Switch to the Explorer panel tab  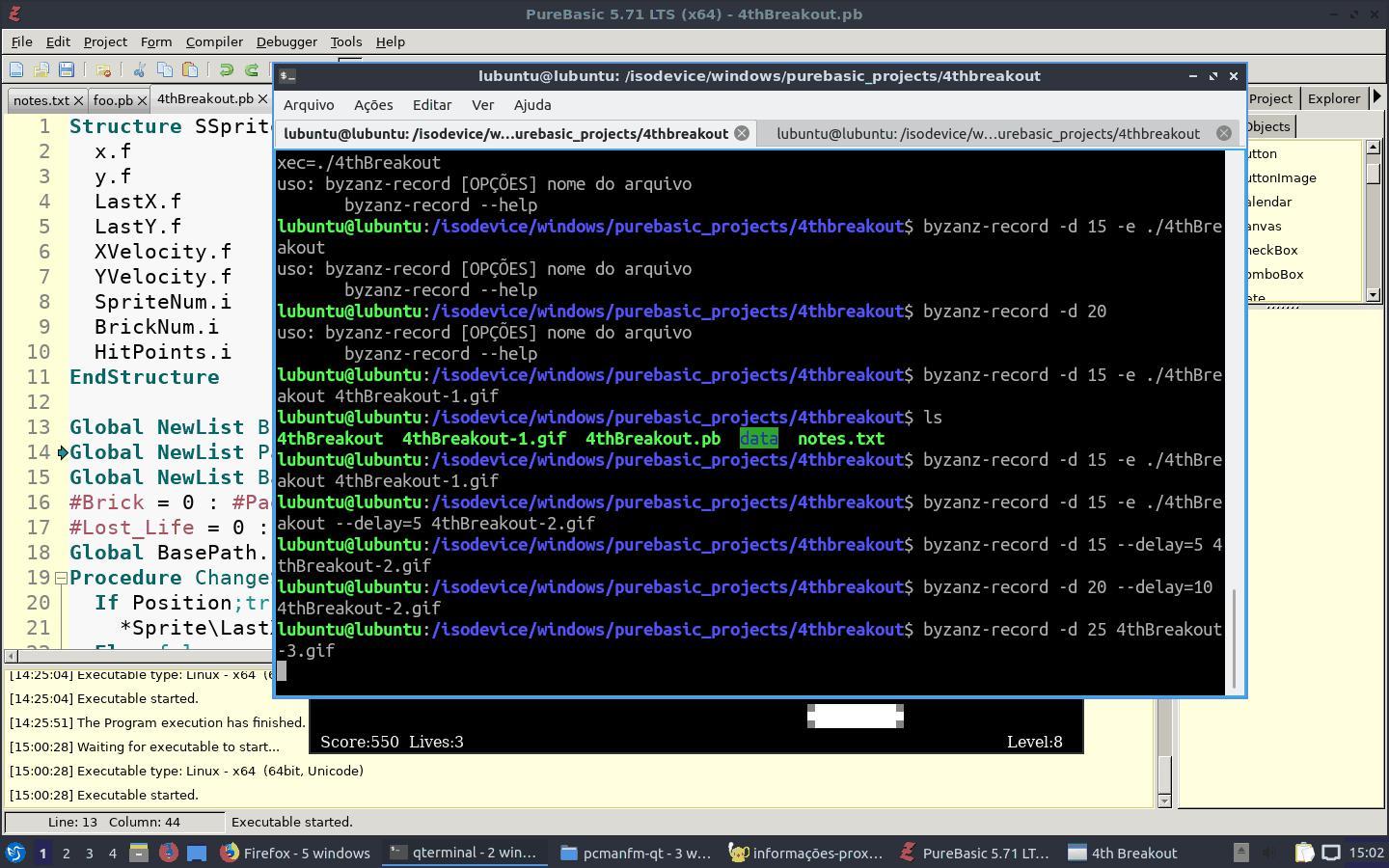pyautogui.click(x=1334, y=98)
